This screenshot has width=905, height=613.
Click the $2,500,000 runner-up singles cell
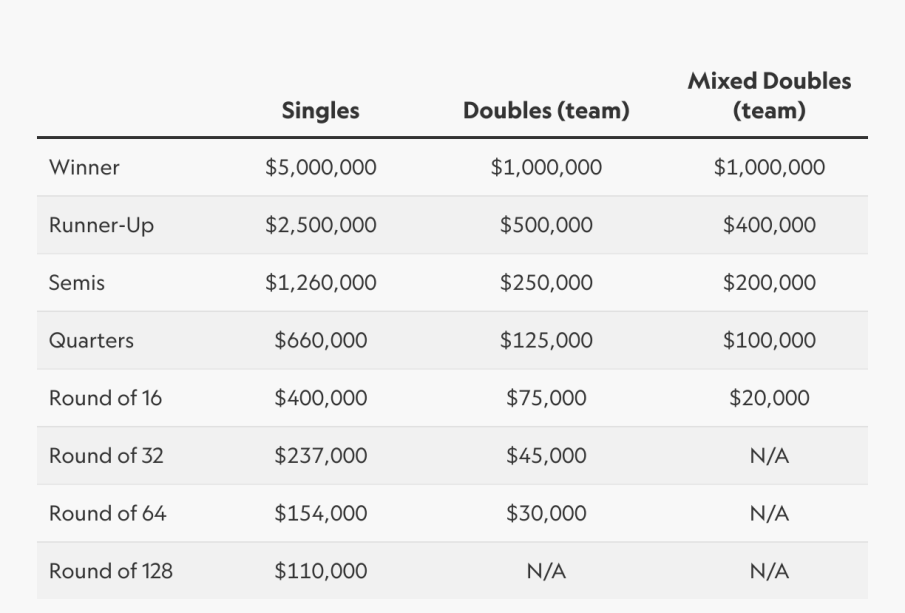[x=321, y=225]
